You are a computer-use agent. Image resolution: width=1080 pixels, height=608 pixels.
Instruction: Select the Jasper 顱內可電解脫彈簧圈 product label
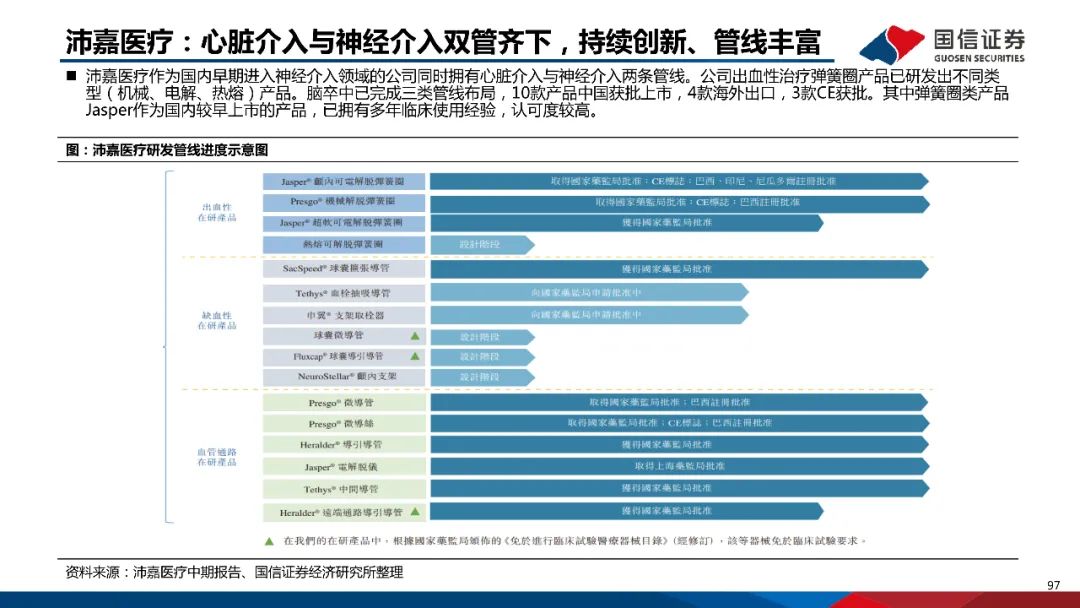(344, 182)
